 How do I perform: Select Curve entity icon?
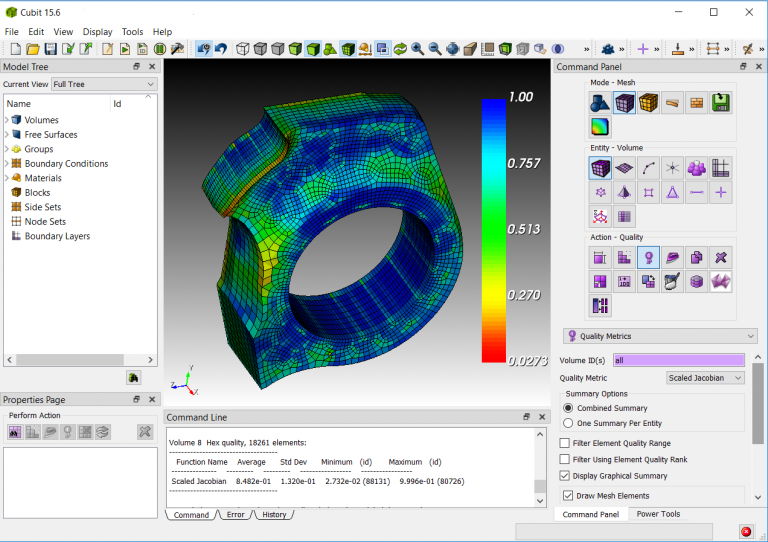(x=648, y=168)
